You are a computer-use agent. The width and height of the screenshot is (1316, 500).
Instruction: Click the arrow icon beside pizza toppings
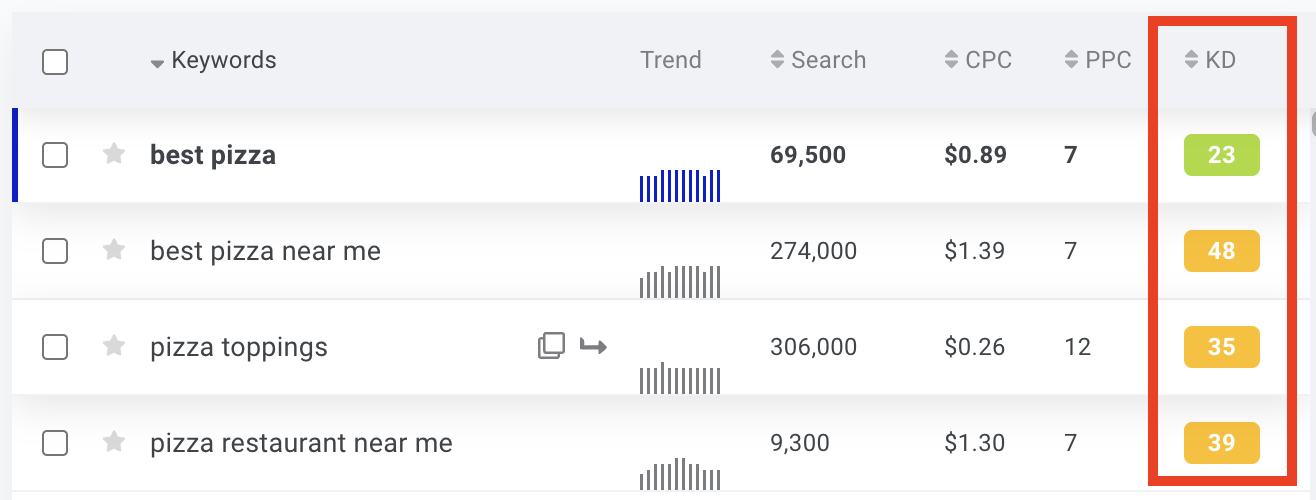(594, 346)
